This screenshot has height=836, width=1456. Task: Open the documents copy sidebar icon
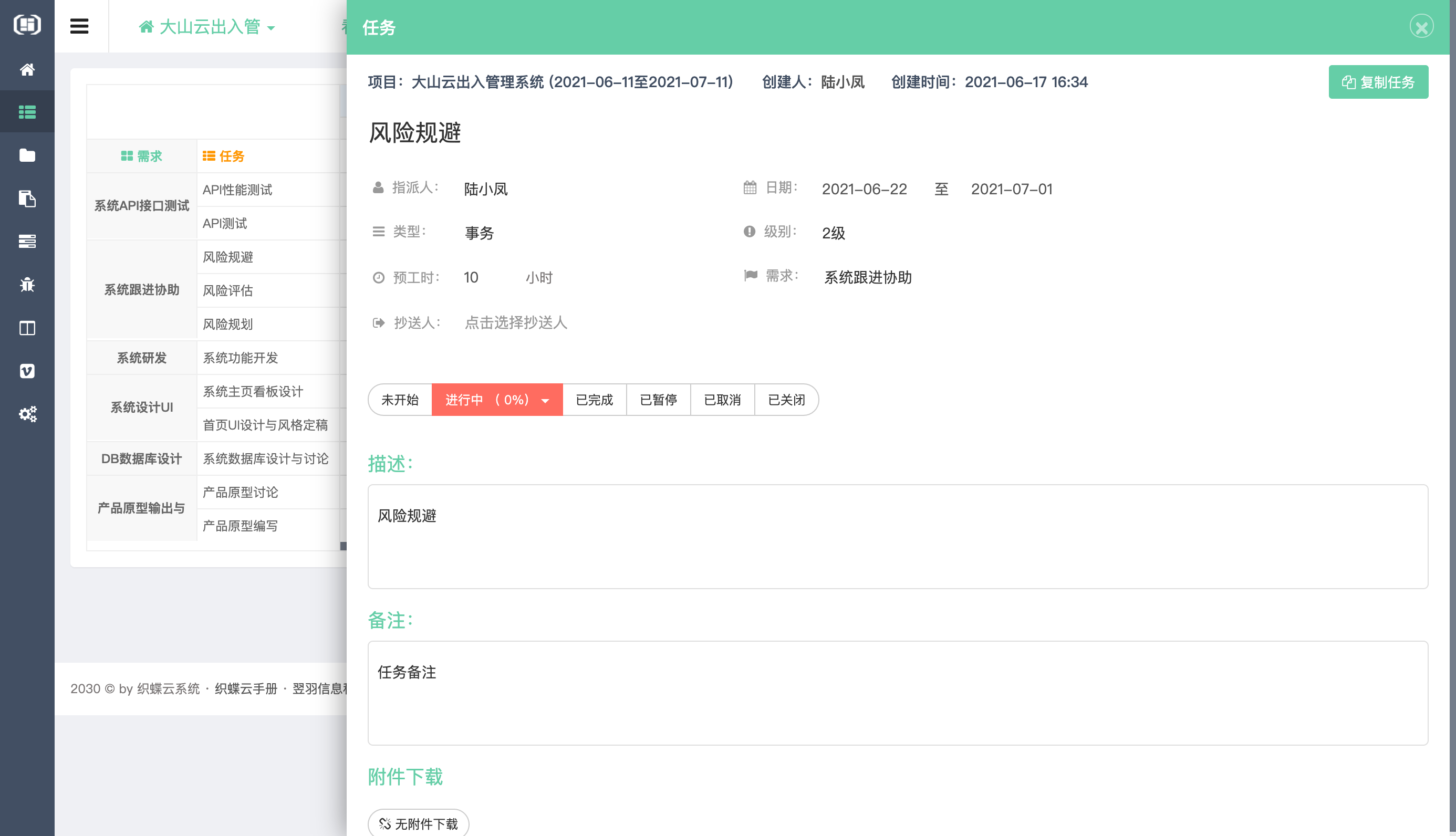click(x=27, y=198)
